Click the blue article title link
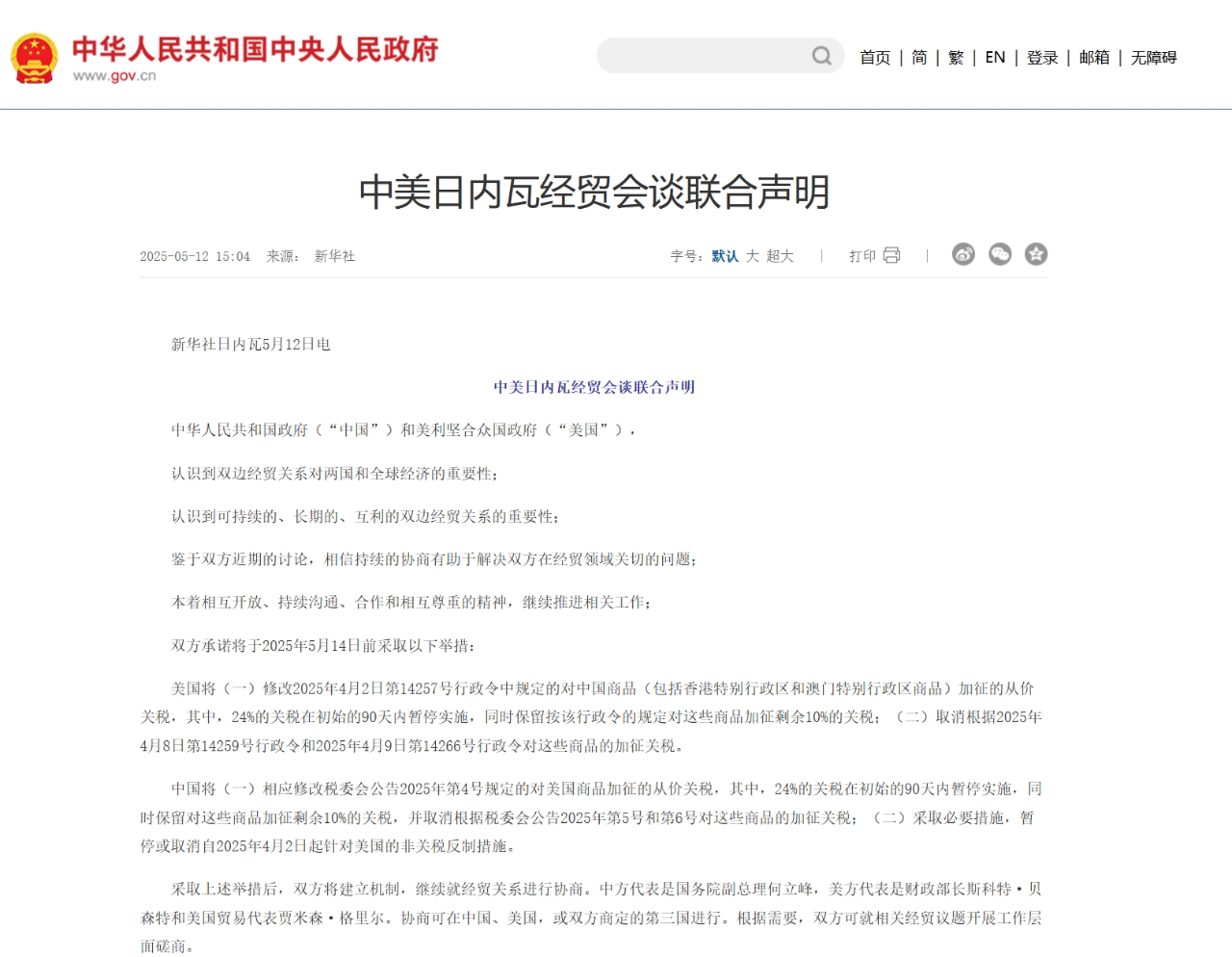Viewport: 1232px width, 957px height. [x=596, y=387]
